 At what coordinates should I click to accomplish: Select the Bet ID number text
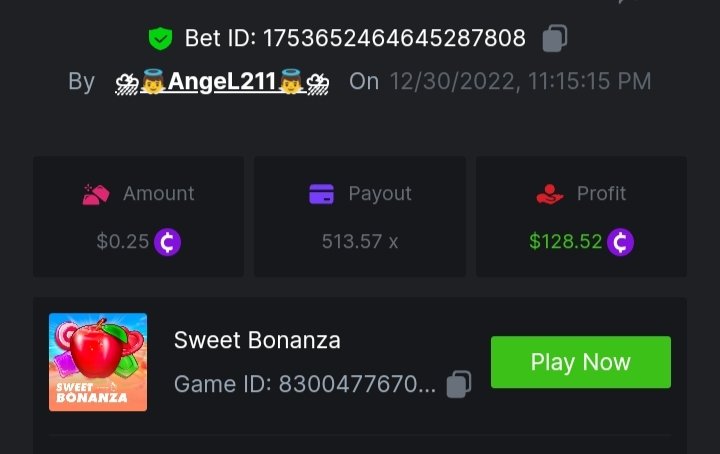click(x=394, y=39)
